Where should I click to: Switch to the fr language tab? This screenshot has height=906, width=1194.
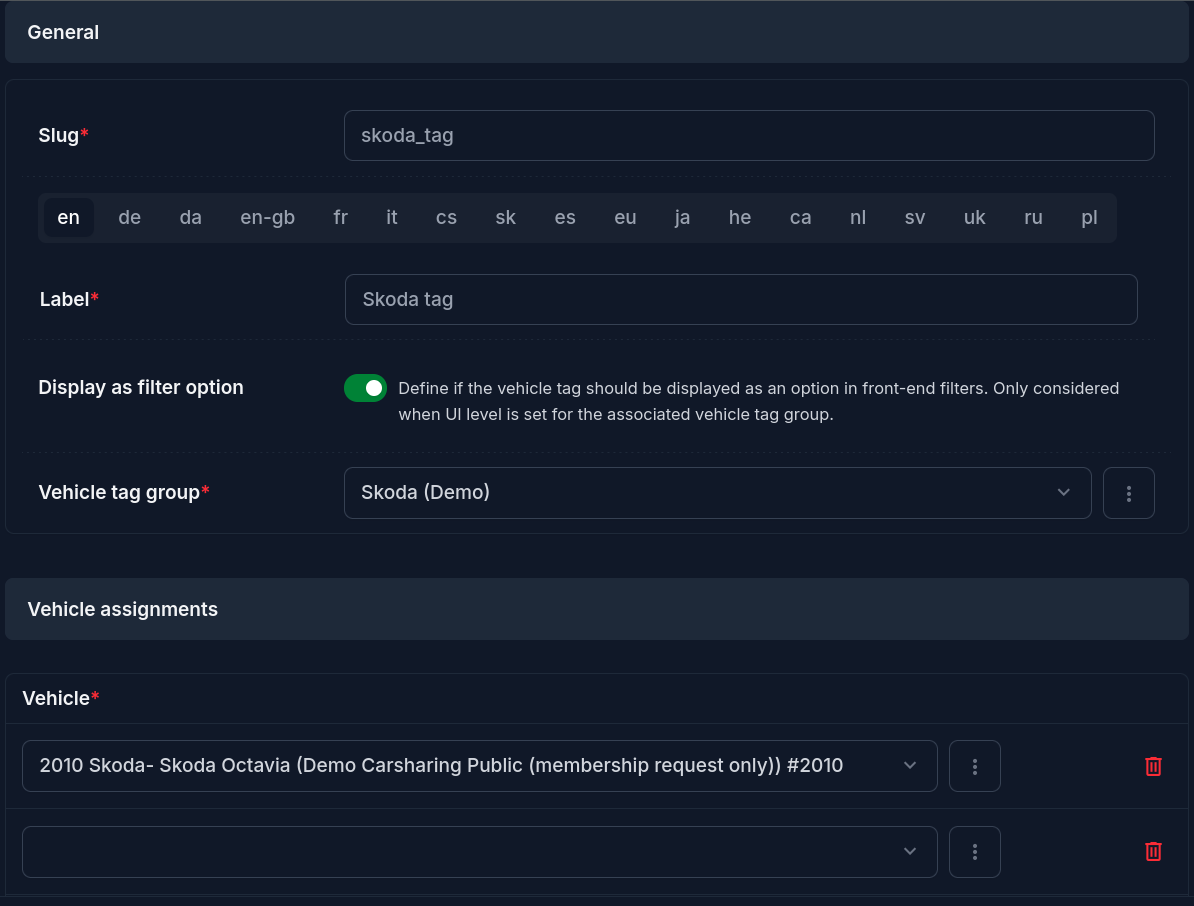tap(340, 218)
